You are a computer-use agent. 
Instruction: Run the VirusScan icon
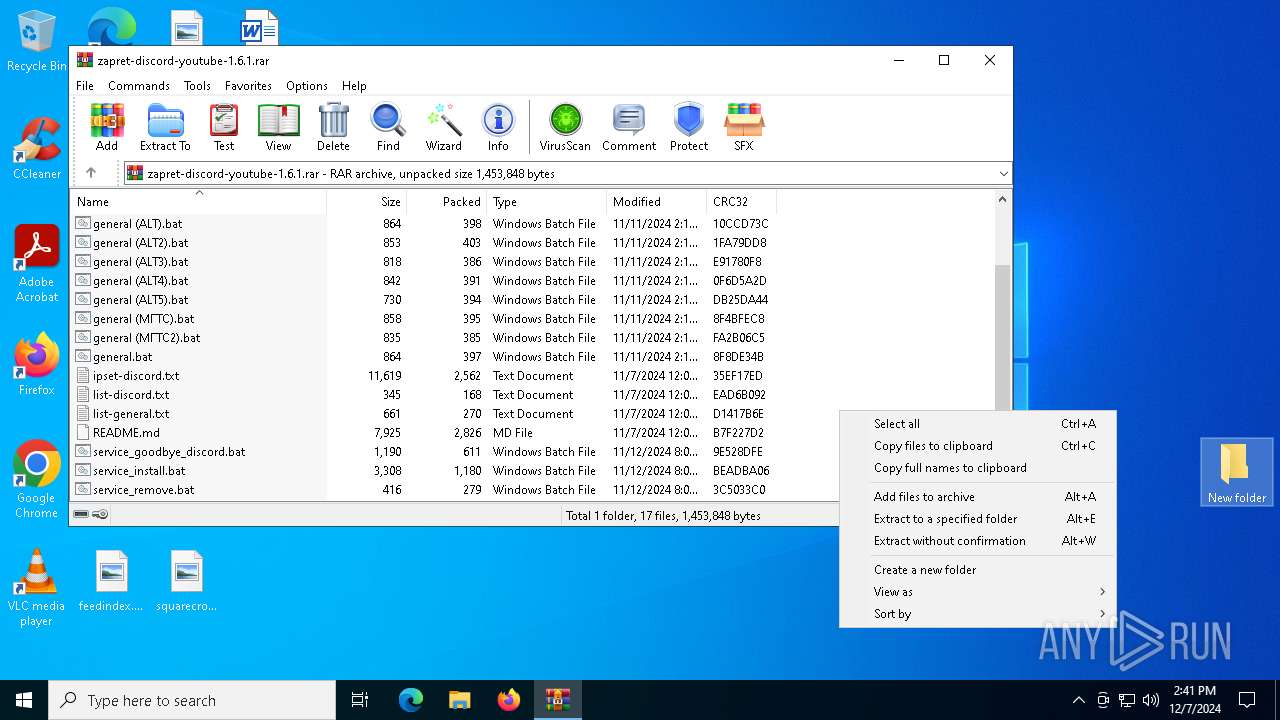[565, 127]
